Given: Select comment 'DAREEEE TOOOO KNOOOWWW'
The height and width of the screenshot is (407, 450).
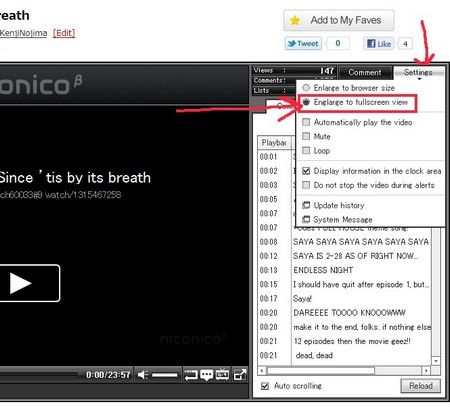Looking at the screenshot, I should pos(349,313).
